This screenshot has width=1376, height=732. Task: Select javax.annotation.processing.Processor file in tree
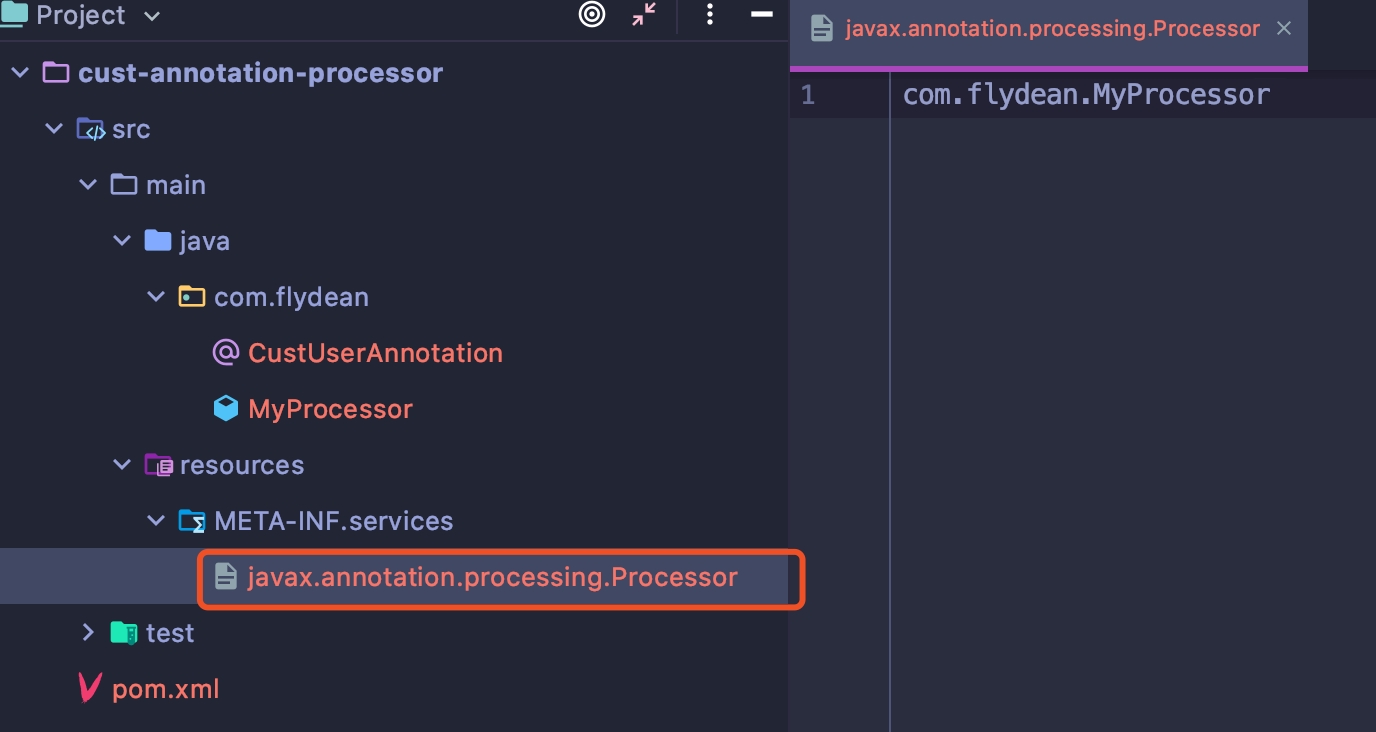(x=492, y=577)
